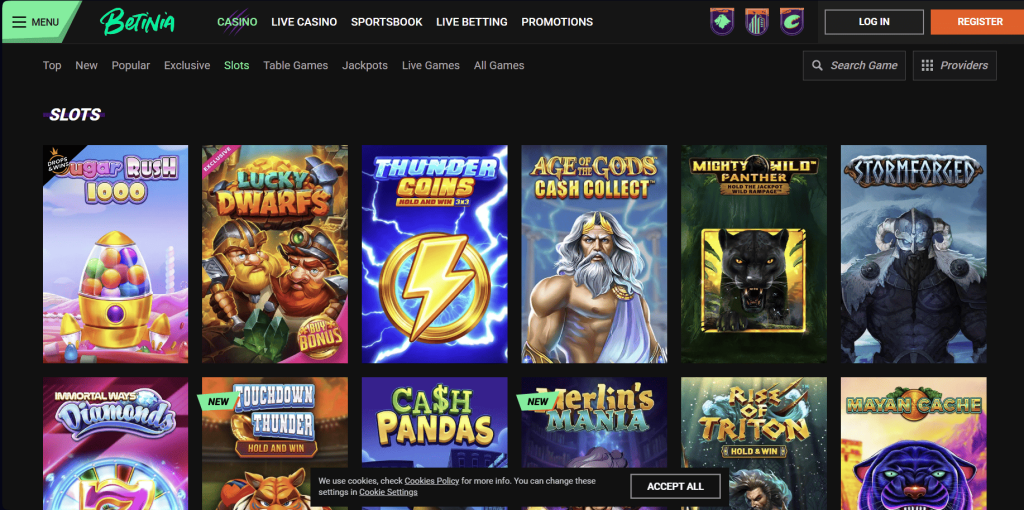Click the orange-striped shield badge icon

point(756,22)
